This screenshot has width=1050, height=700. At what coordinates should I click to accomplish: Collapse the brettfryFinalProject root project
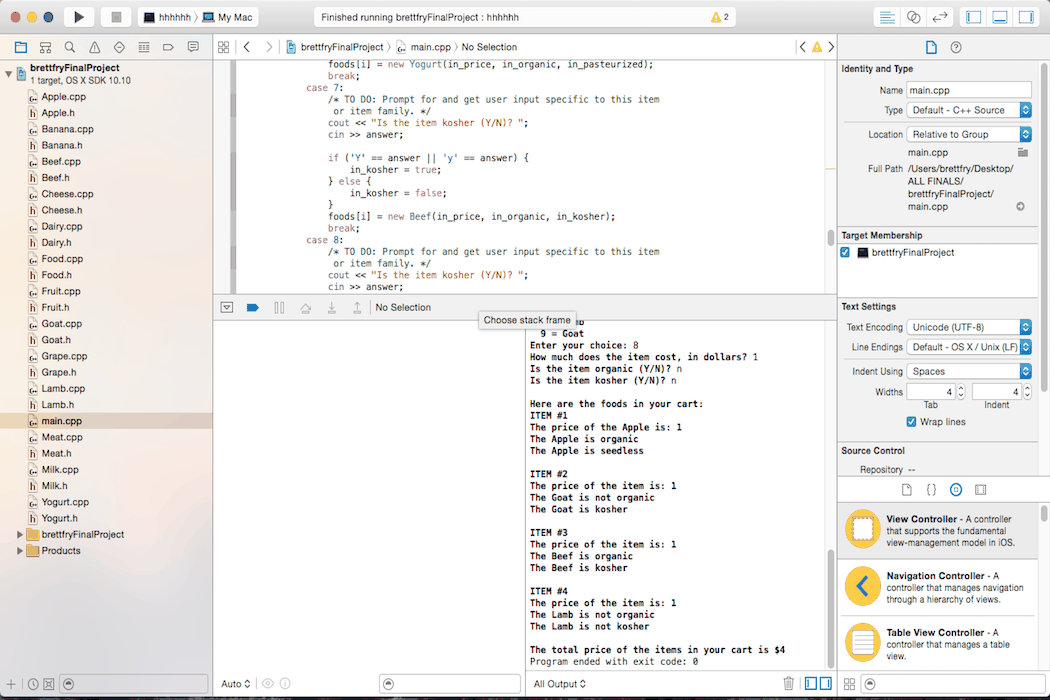click(x=8, y=73)
